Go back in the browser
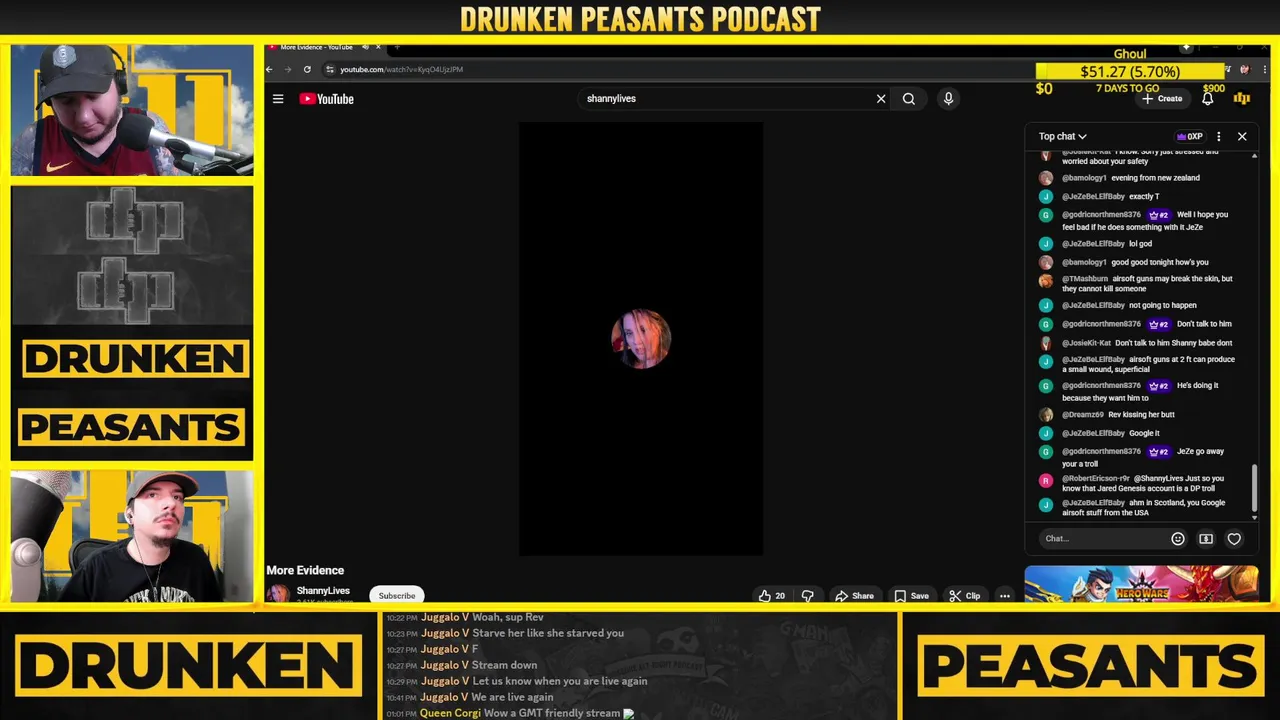This screenshot has width=1280, height=720. tap(269, 69)
